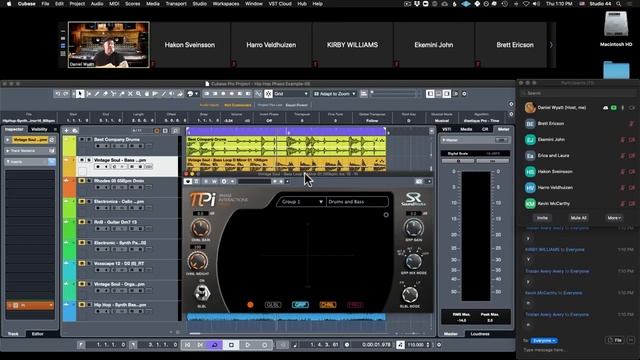The width and height of the screenshot is (640, 360).
Task: Open the VST Cloud menu
Action: click(280, 4)
